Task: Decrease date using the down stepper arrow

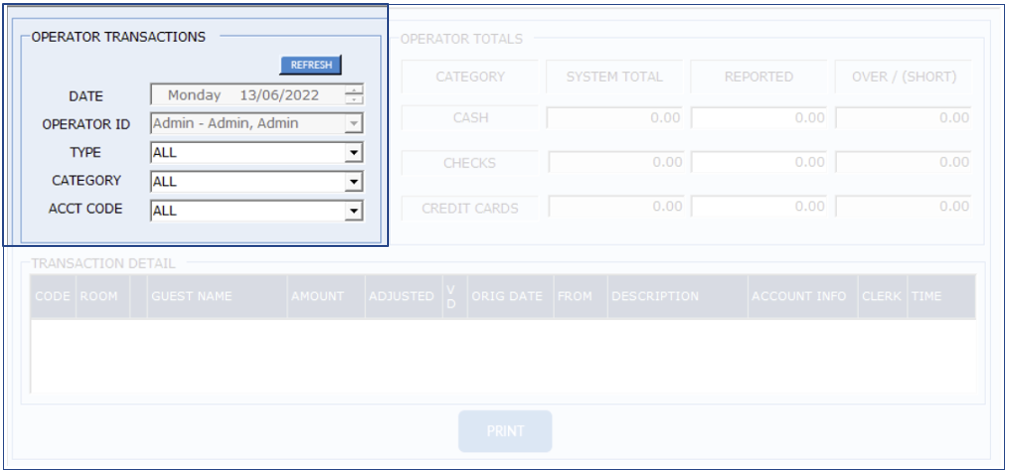Action: [x=354, y=101]
